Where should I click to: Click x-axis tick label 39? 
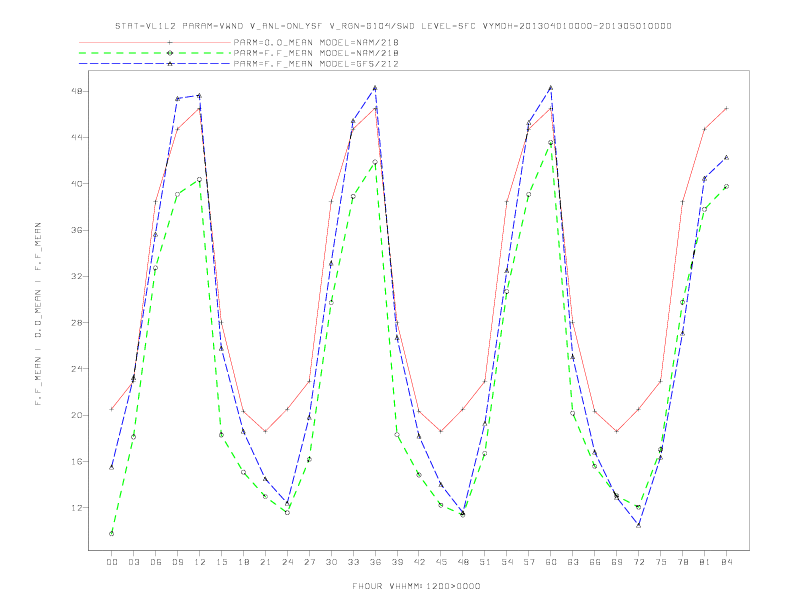tap(397, 562)
